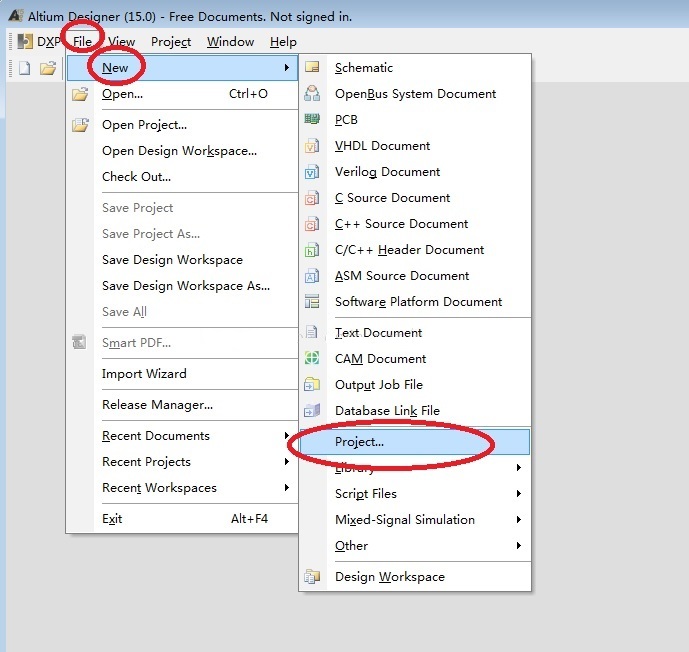Select Verilog Document entry

(414, 171)
